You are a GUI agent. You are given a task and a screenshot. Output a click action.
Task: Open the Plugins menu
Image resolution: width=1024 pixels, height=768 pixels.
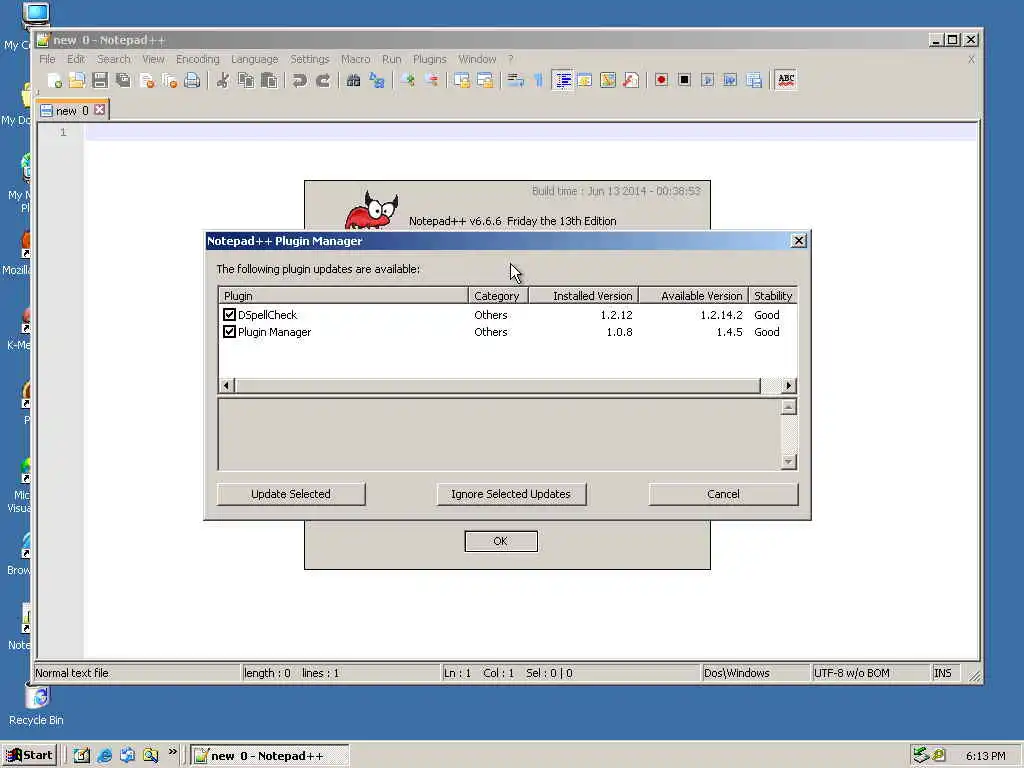point(430,59)
